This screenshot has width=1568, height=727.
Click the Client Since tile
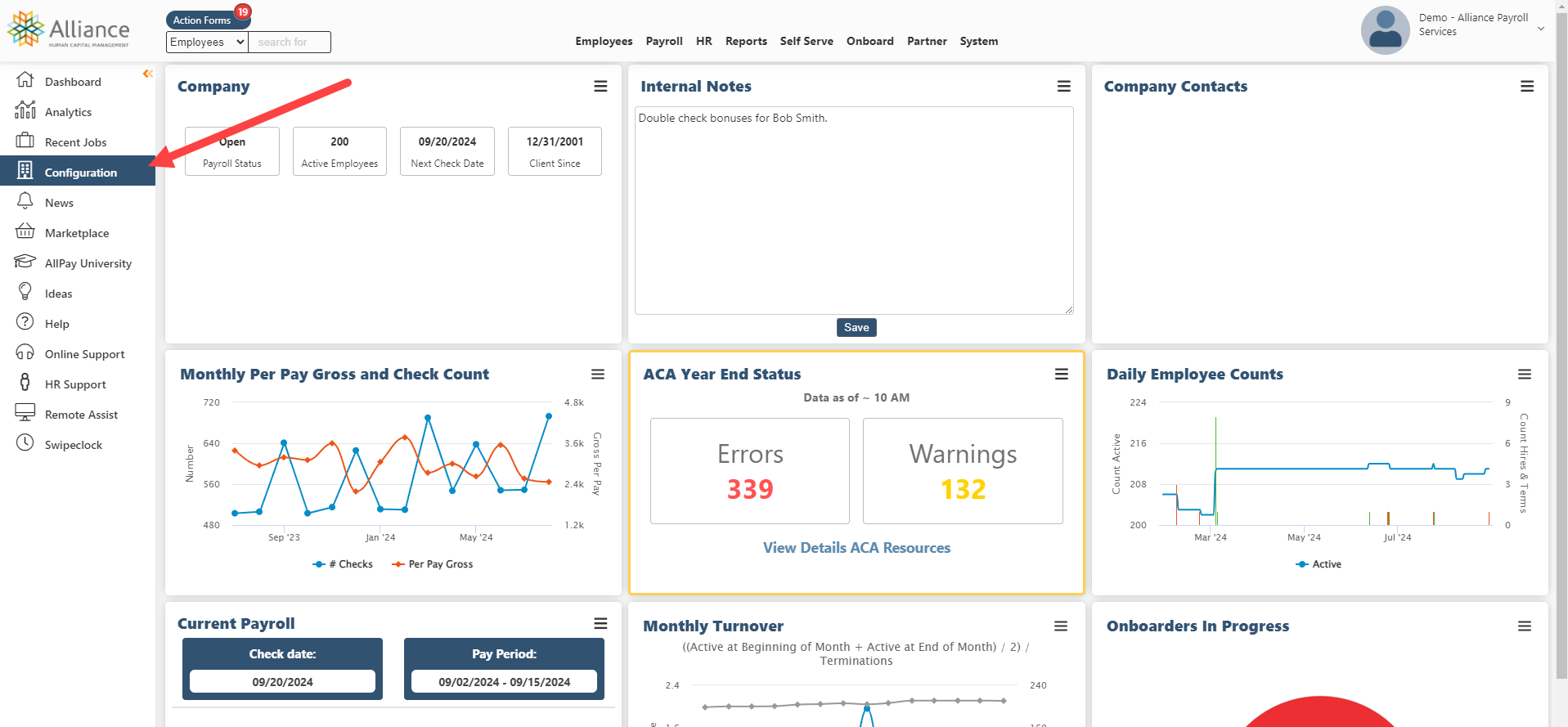point(555,151)
